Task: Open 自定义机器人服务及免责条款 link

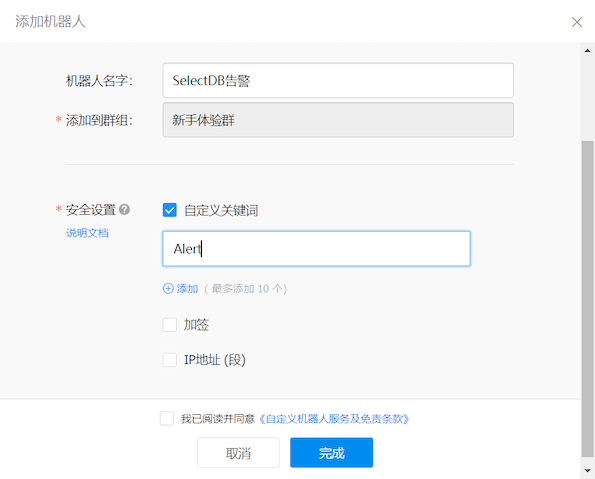Action: [334, 419]
